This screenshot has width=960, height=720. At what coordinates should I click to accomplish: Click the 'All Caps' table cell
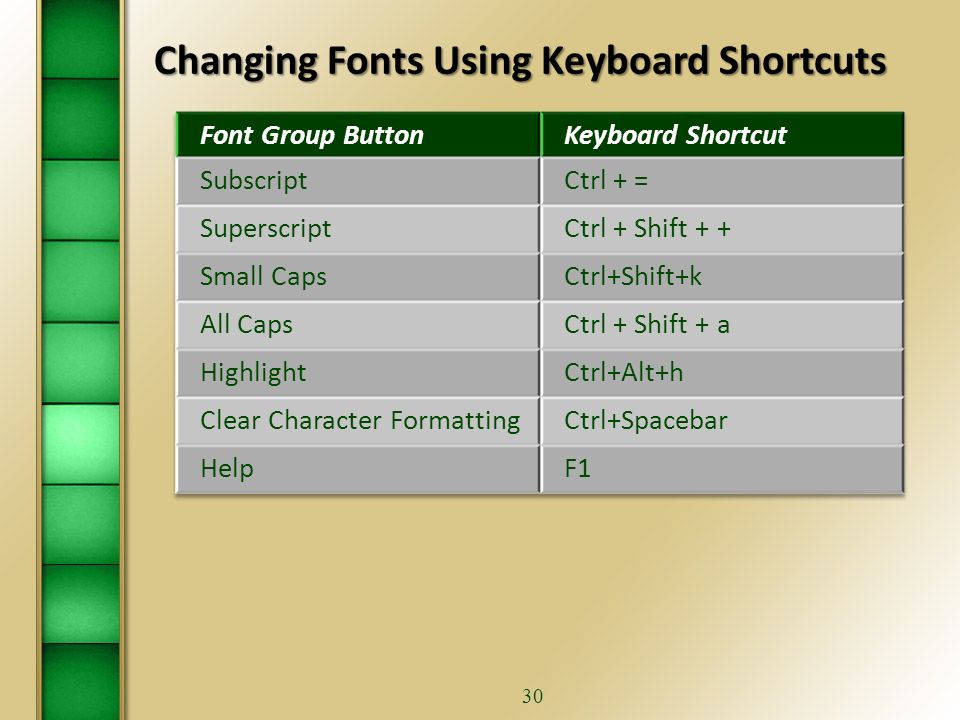pyautogui.click(x=359, y=325)
